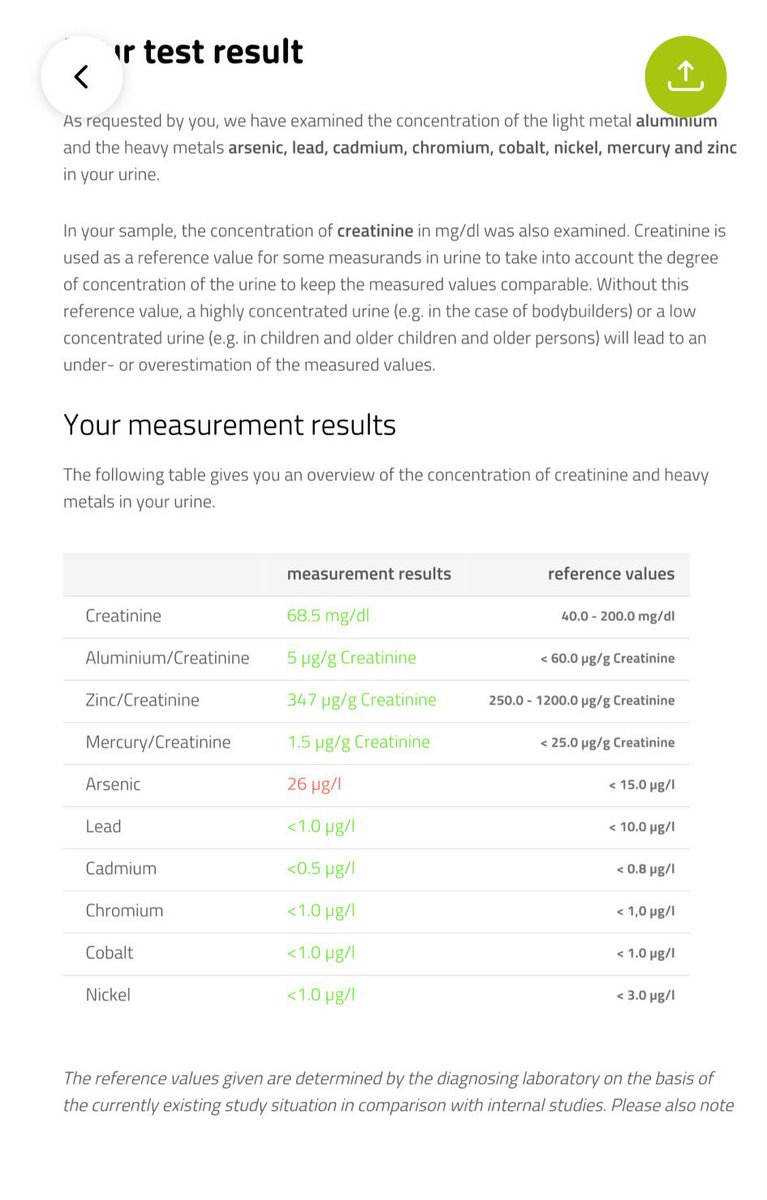The image size is (767, 1200).
Task: Select the Cobalt row label
Action: click(109, 953)
